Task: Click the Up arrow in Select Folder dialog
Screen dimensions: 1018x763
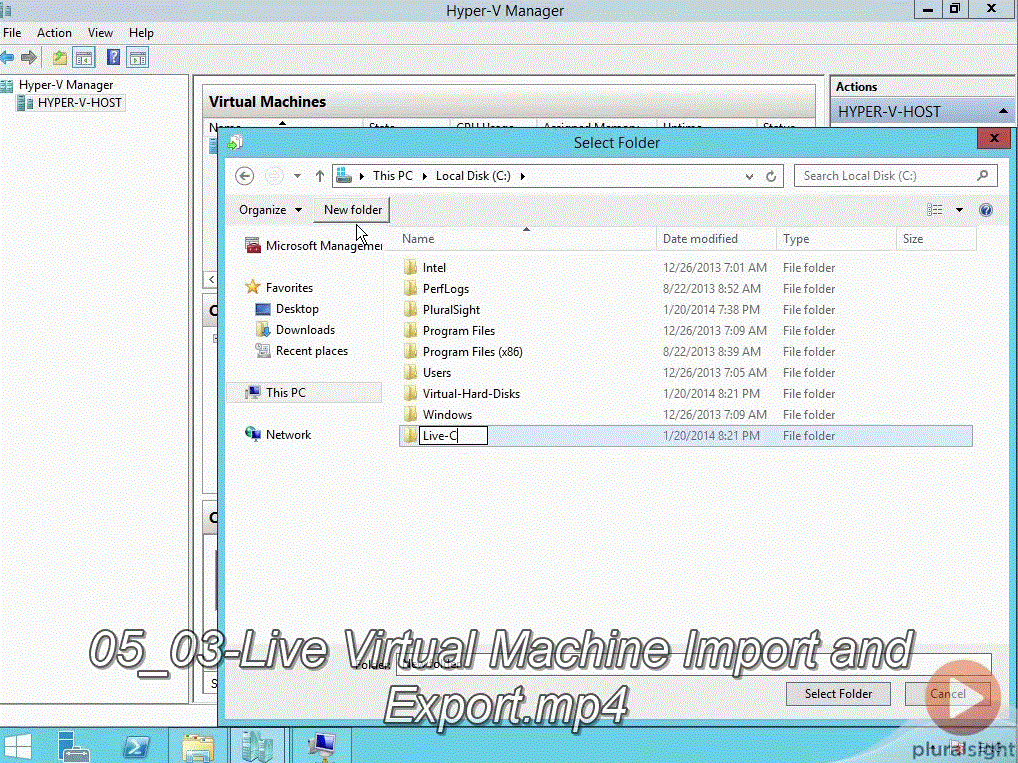Action: pos(319,176)
